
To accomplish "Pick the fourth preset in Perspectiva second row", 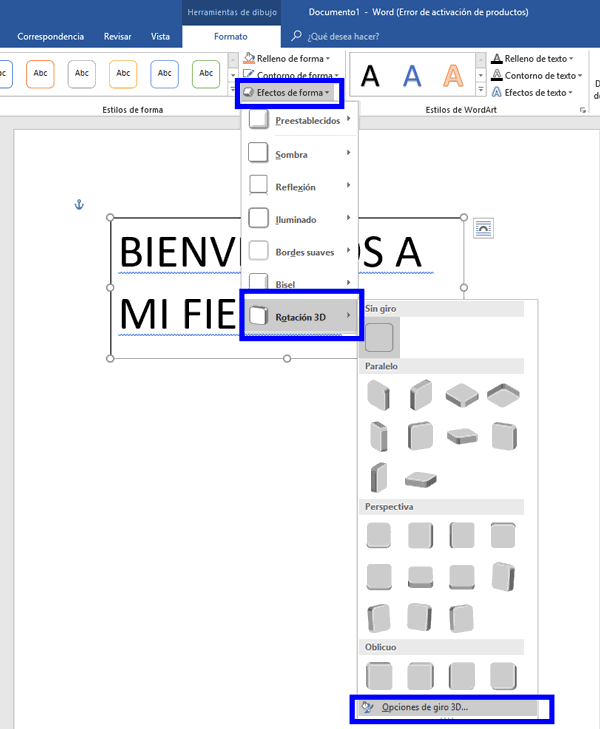I will (x=503, y=577).
